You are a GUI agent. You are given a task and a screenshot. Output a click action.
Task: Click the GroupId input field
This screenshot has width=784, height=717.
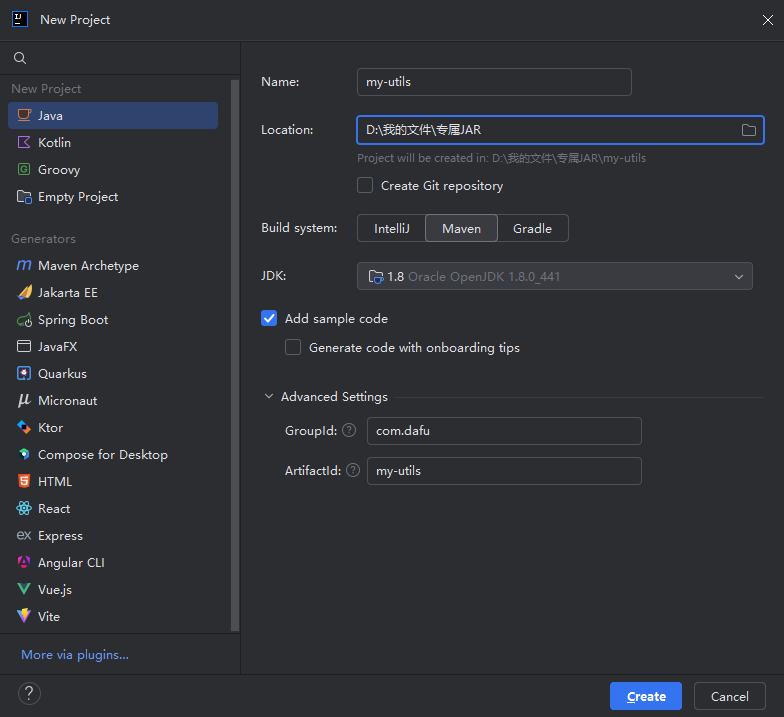[504, 431]
